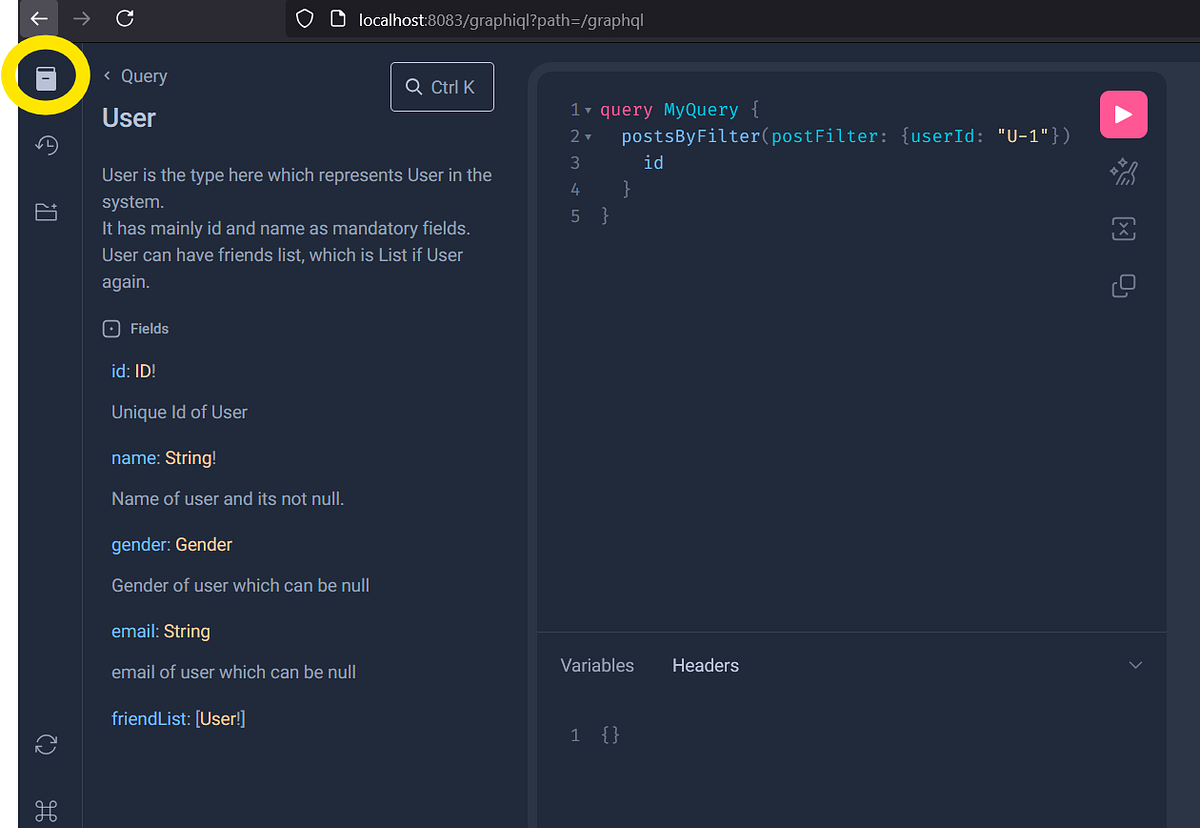
Task: Click the merge fragments icon
Action: point(1123,229)
